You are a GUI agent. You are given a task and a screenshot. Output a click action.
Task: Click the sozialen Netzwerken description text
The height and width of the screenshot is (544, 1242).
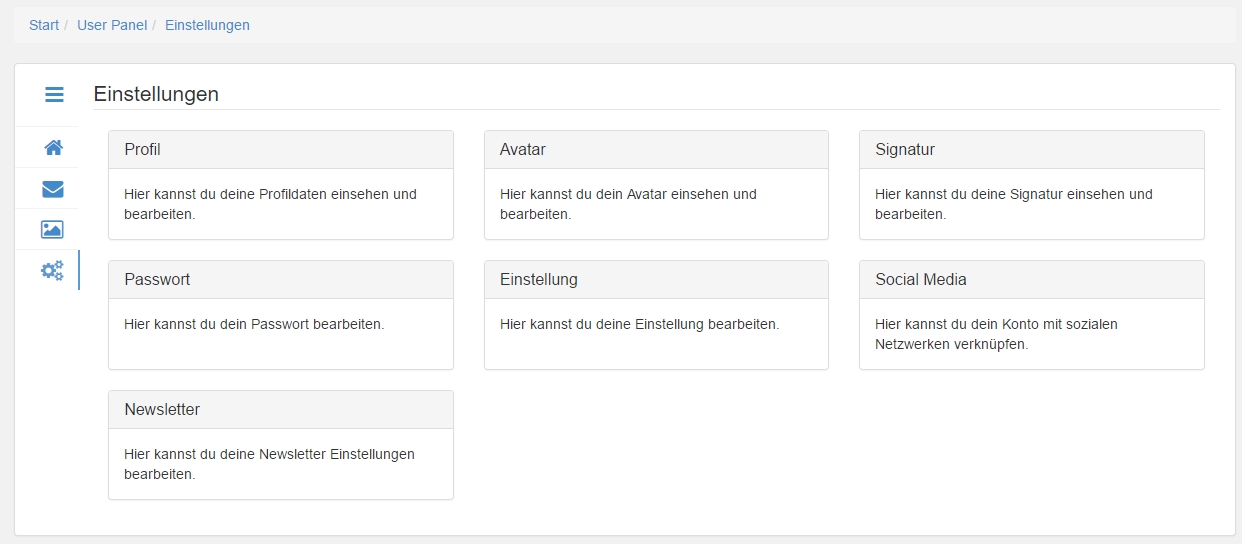click(996, 334)
